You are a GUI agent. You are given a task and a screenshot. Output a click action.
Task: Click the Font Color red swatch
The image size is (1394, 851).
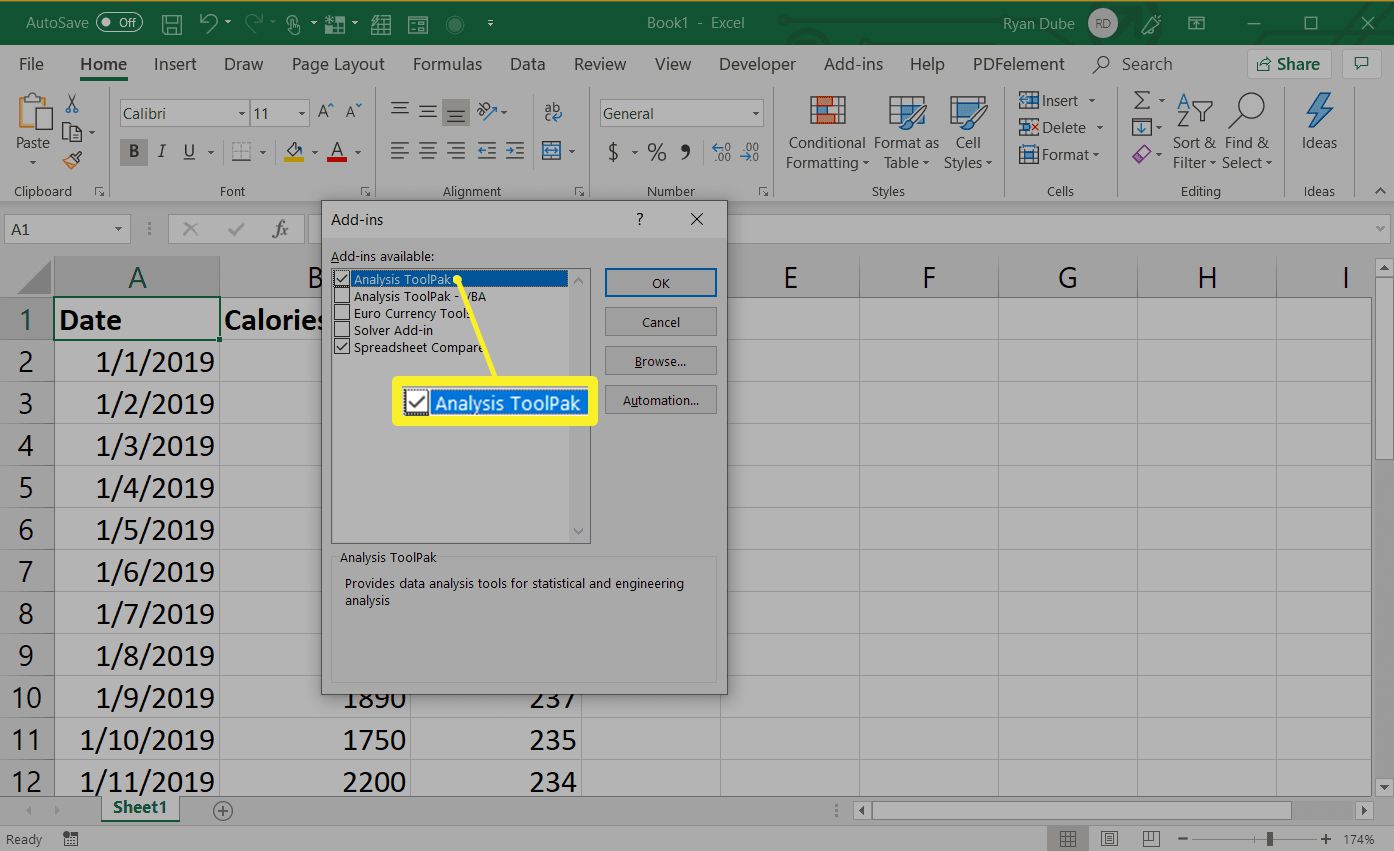pos(337,152)
